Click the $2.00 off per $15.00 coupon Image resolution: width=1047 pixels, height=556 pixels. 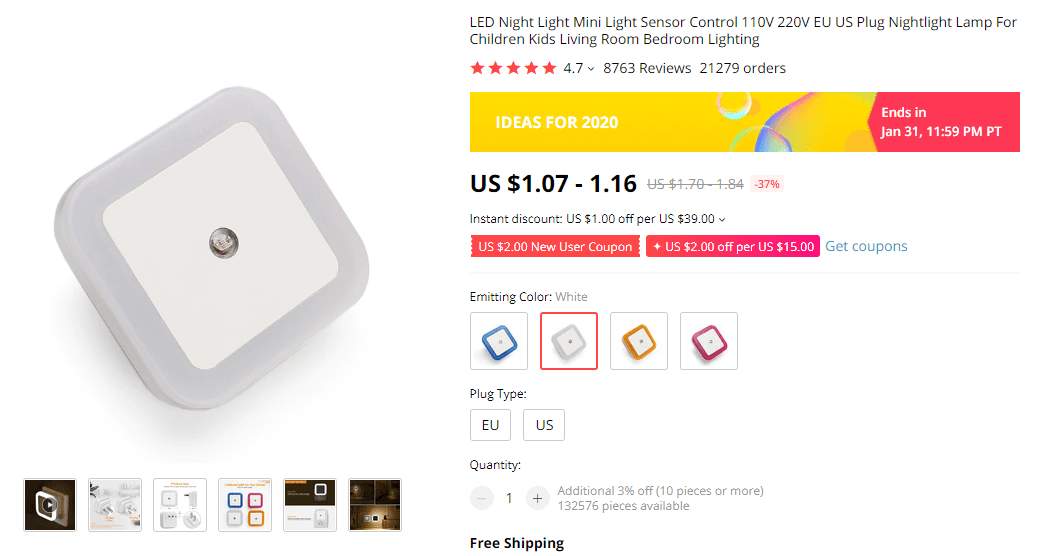point(733,247)
